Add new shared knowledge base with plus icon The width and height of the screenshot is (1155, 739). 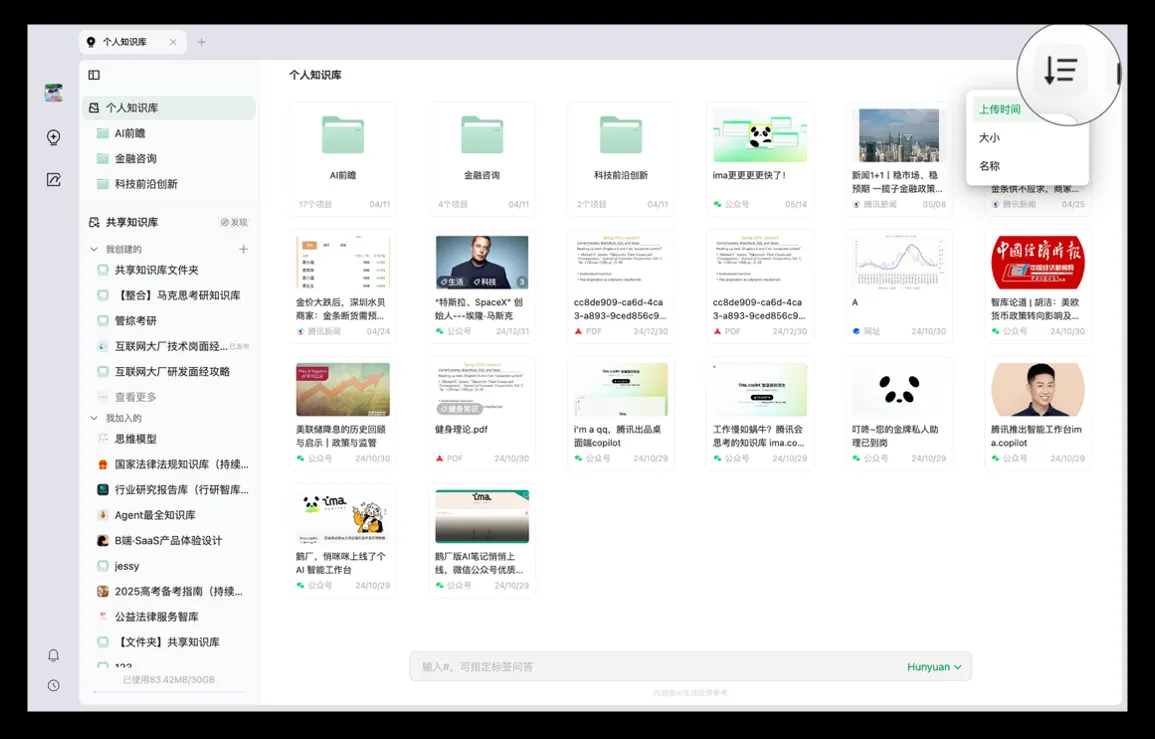tap(243, 249)
